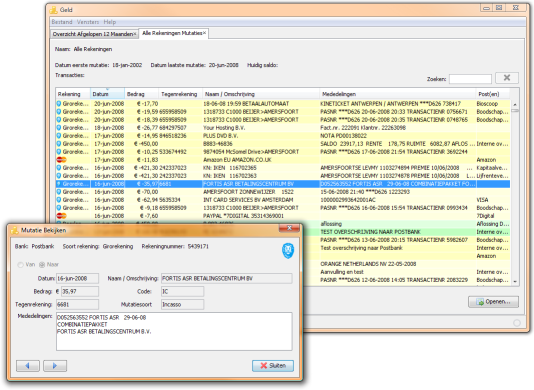Click the Postbank lion logo in dialog
The image size is (534, 390).
288,251
